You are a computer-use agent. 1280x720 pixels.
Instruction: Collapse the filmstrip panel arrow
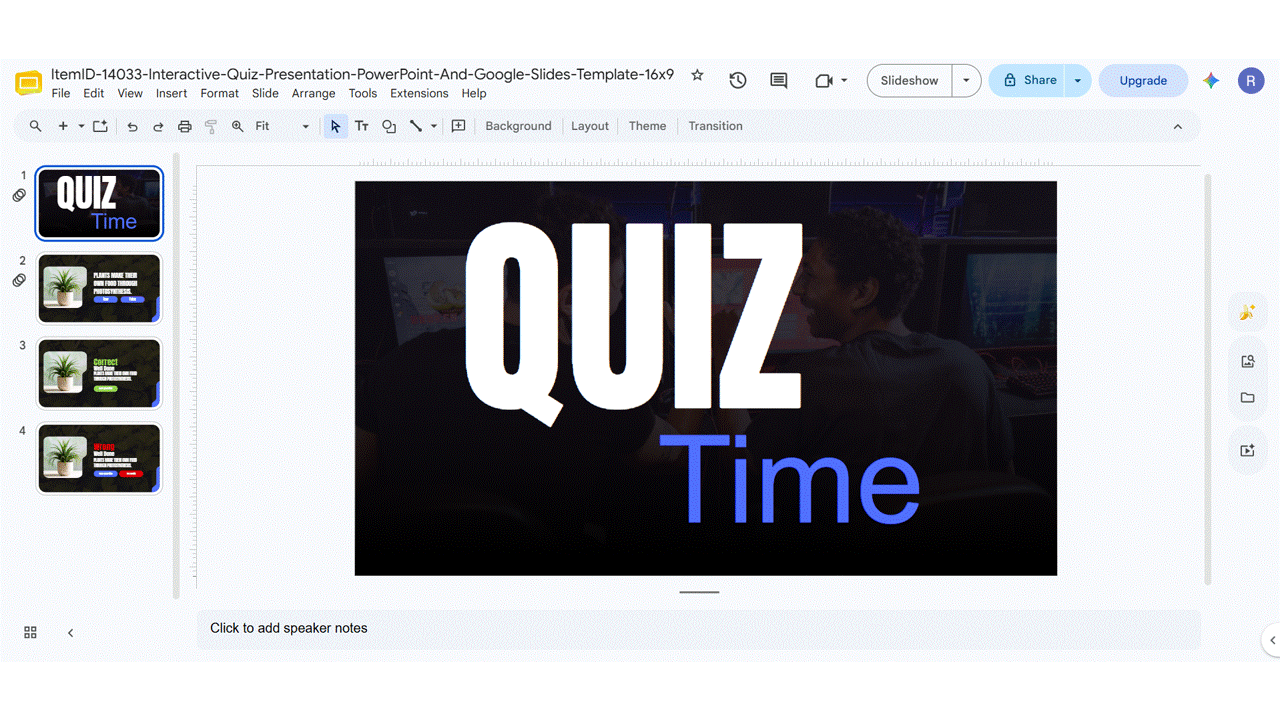pyautogui.click(x=70, y=633)
